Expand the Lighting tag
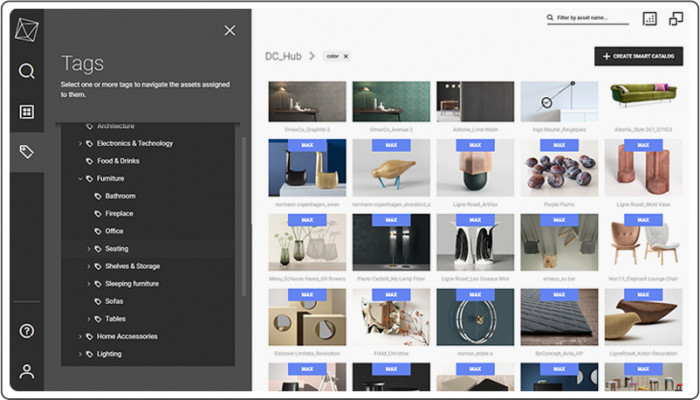 click(x=80, y=354)
